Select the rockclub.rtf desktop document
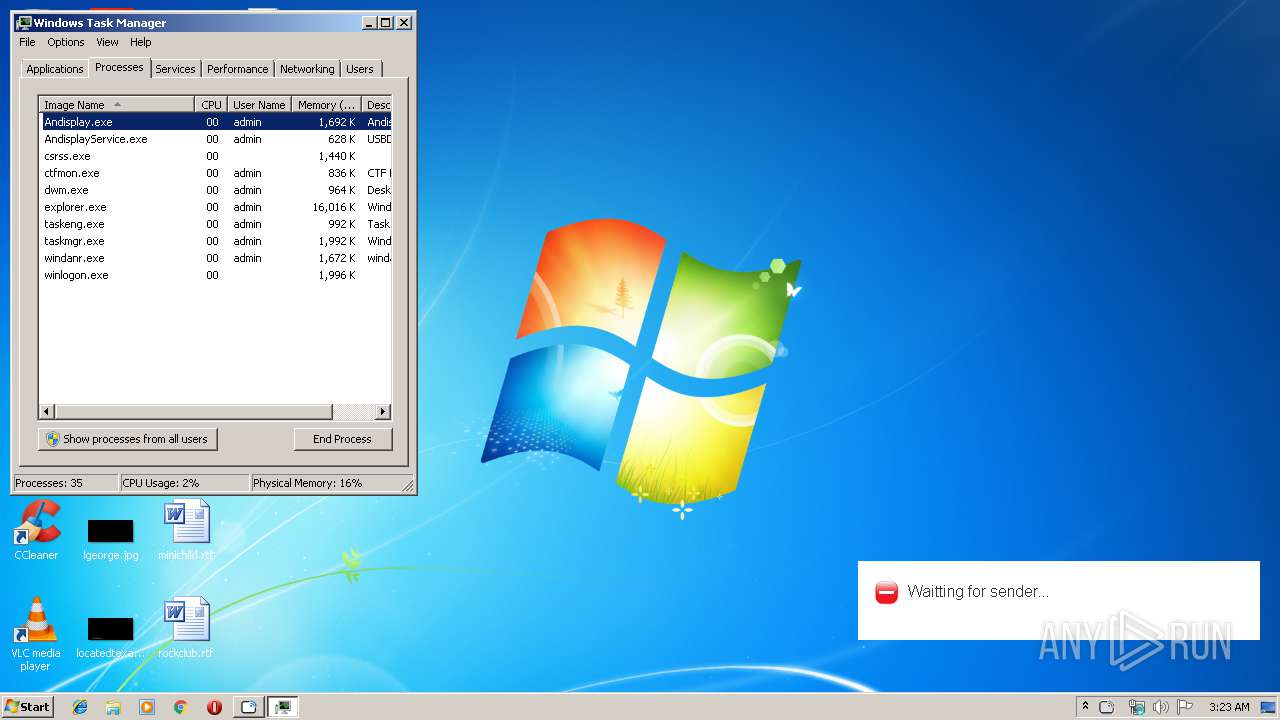 186,628
